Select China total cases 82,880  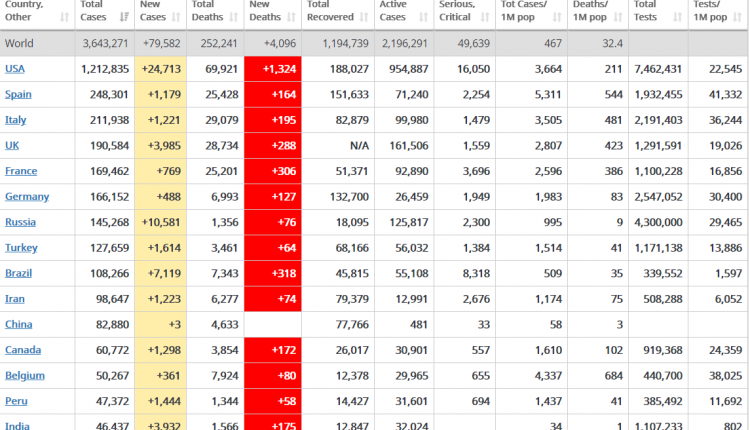[112, 324]
